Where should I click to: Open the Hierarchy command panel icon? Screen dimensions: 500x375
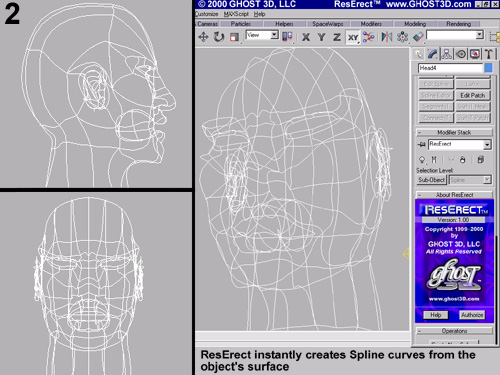coord(446,54)
